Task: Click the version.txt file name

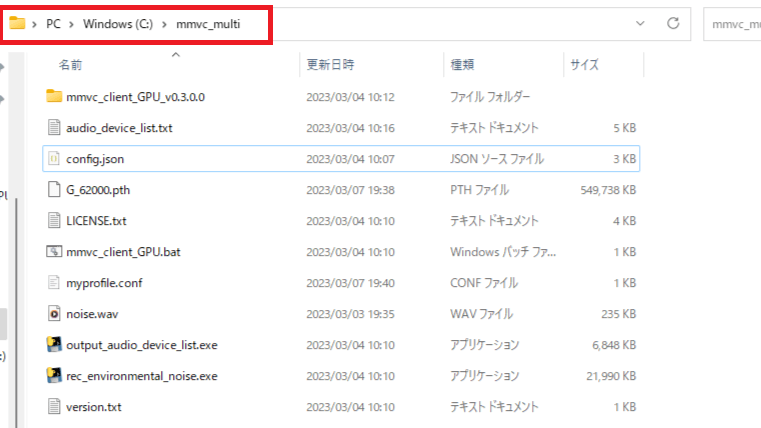Action: 94,408
